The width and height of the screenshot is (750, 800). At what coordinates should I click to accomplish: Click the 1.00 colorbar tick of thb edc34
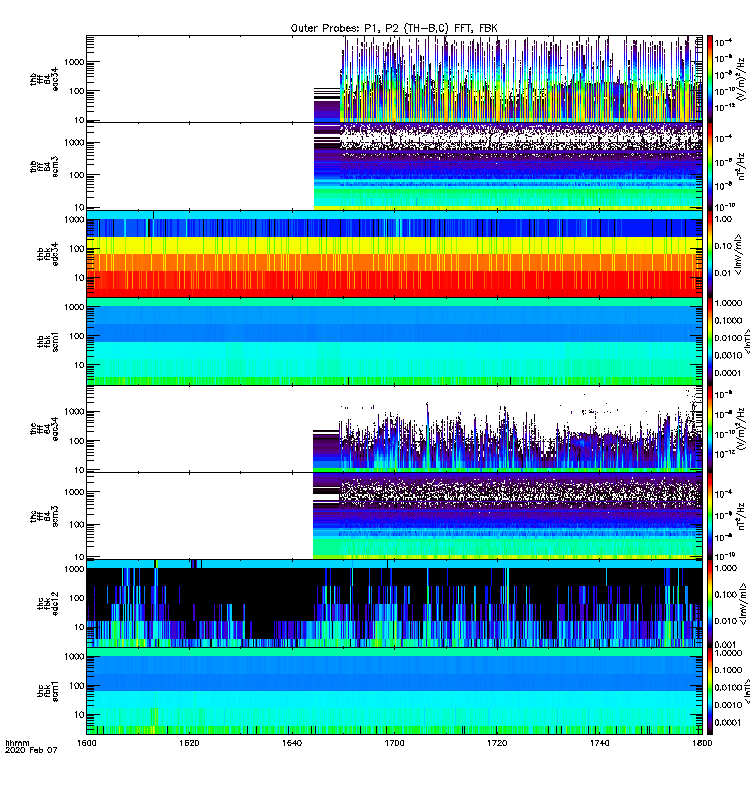pyautogui.click(x=723, y=219)
